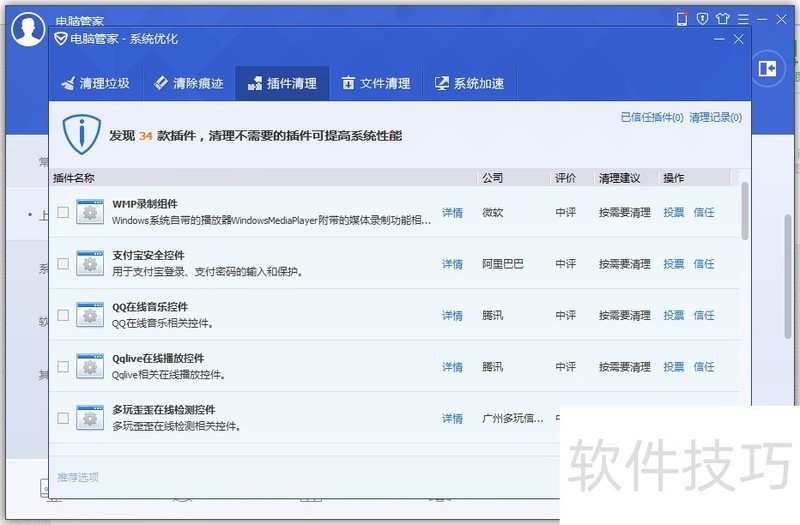The width and height of the screenshot is (800, 525).
Task: Select the Qqlive在线播放控件 checkbox
Action: (x=63, y=367)
